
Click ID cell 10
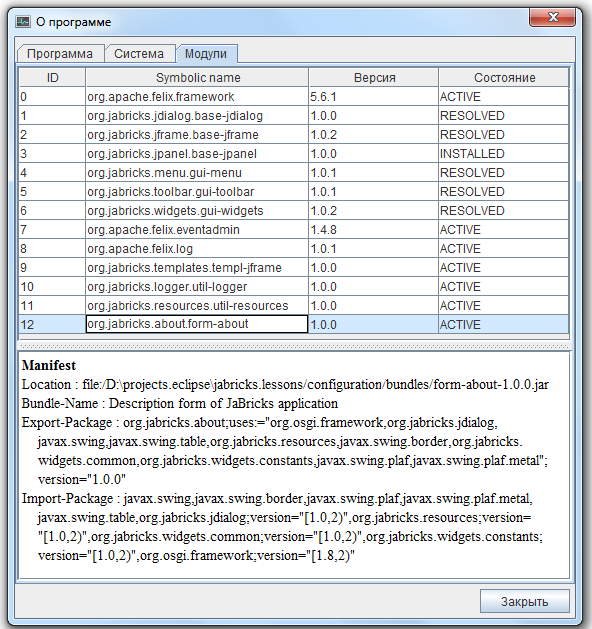coord(52,287)
